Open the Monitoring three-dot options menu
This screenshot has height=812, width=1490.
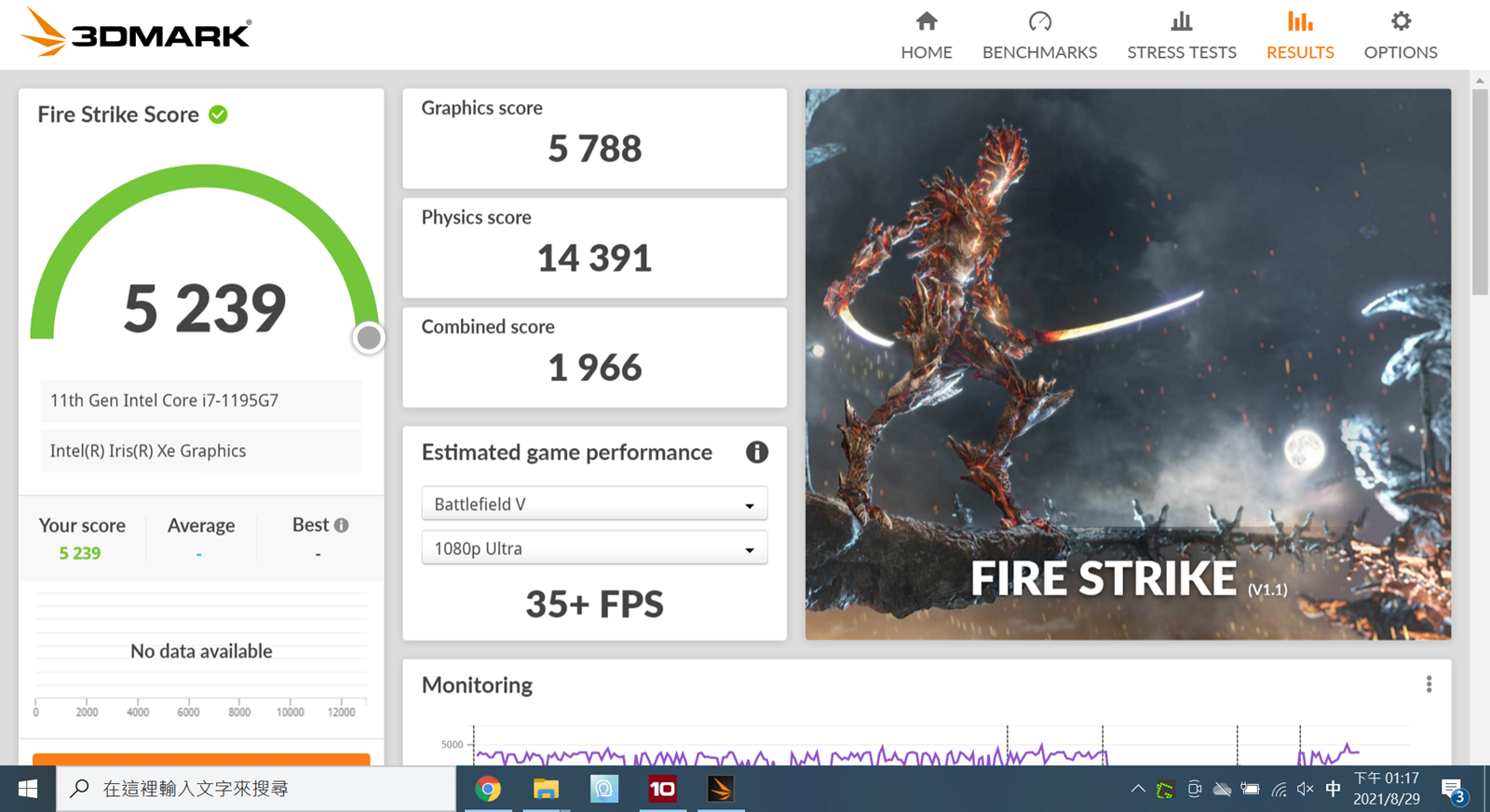pos(1429,684)
